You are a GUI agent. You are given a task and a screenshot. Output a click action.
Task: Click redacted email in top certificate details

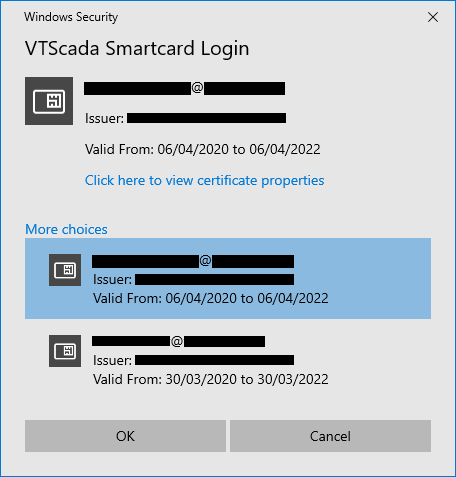(184, 88)
